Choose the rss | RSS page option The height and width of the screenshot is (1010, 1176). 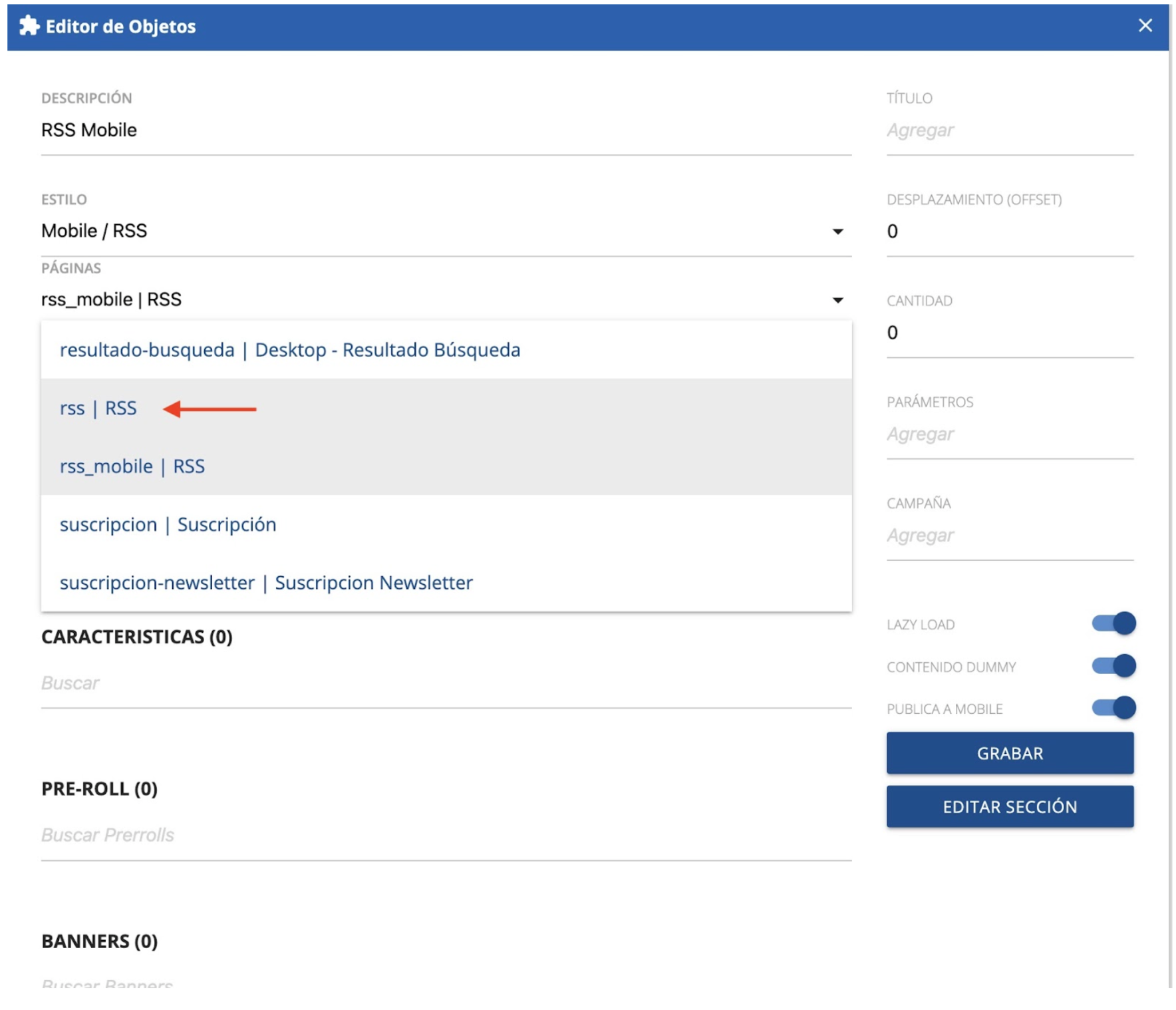click(x=446, y=408)
